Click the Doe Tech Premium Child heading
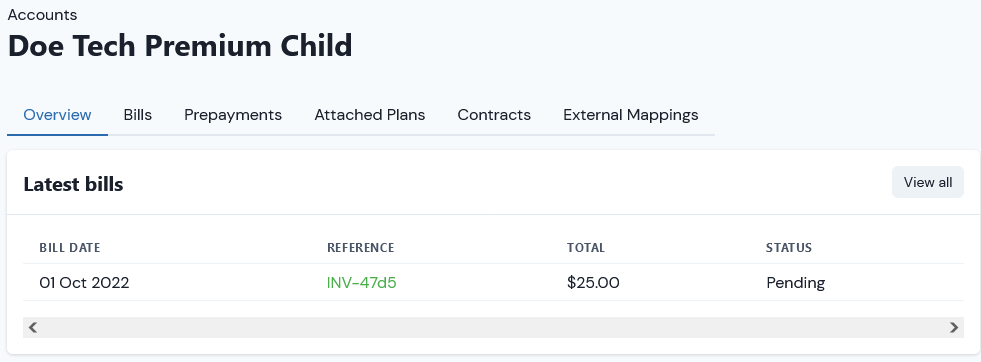Screen dimensions: 981x362 click(x=180, y=46)
